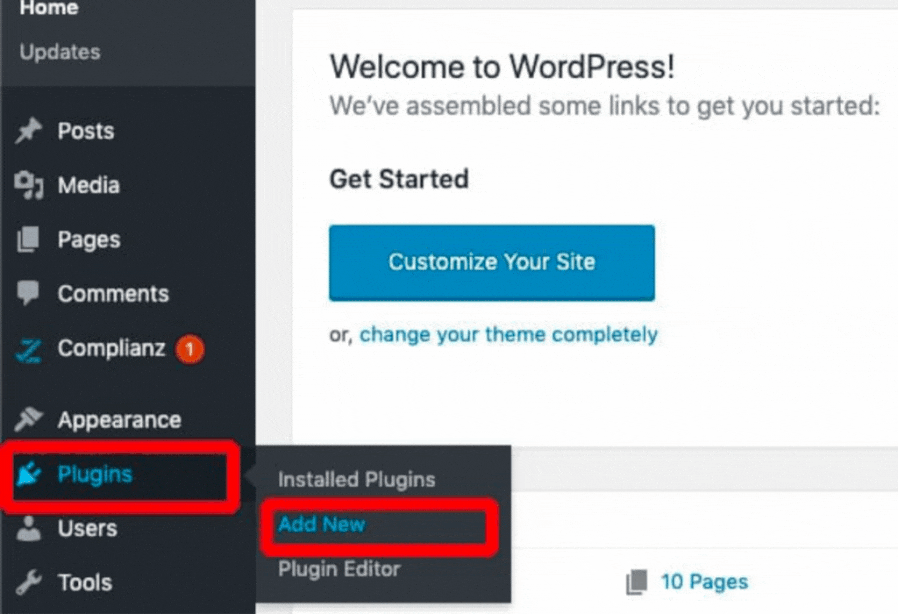Viewport: 898px width, 614px height.
Task: Follow the change your theme completely link
Action: 508,335
